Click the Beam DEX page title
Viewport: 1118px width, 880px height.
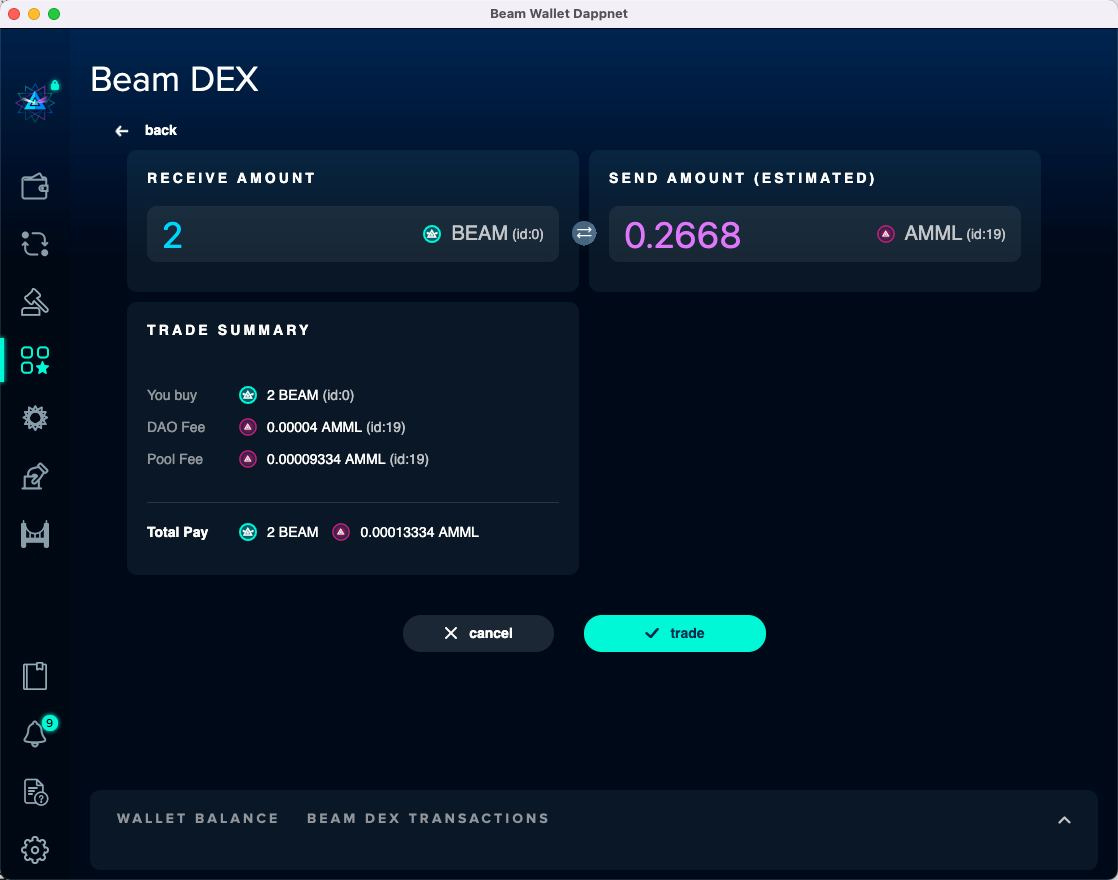pos(175,79)
